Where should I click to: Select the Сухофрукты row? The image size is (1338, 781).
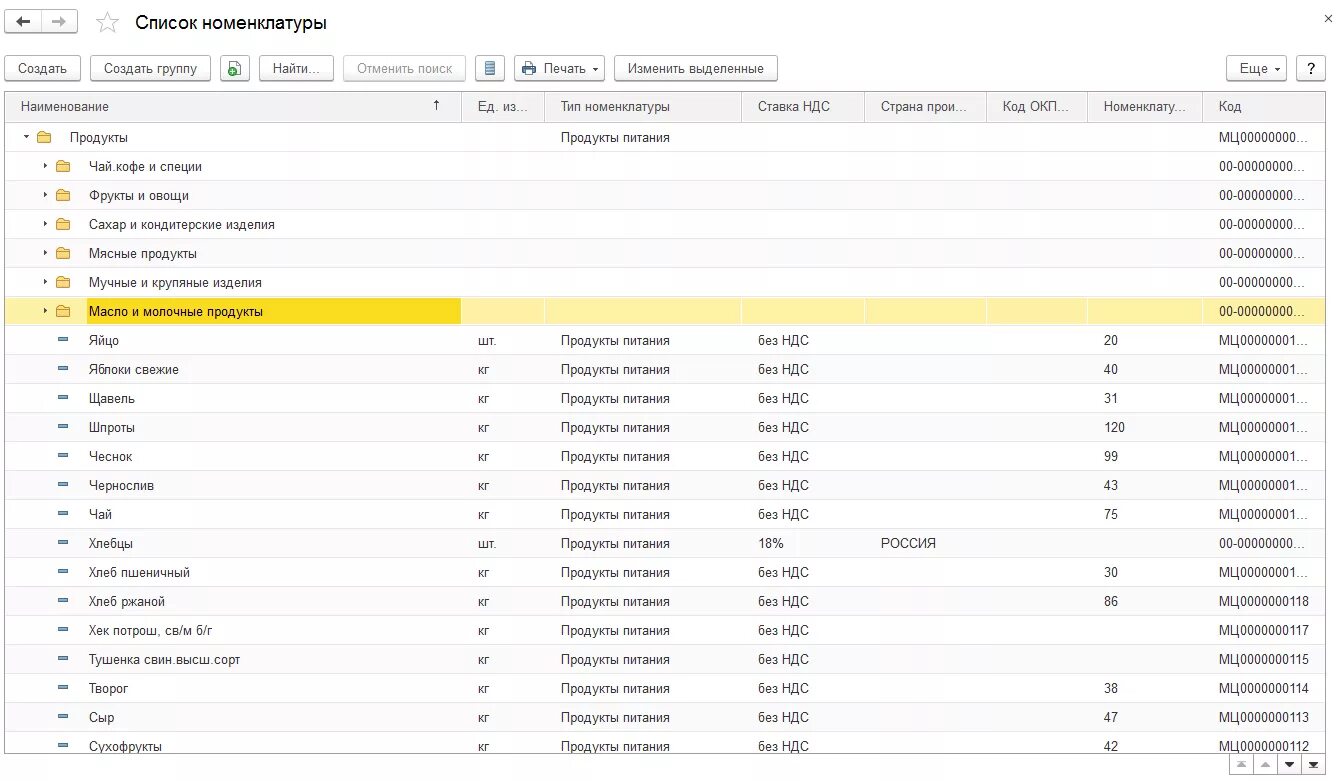665,746
